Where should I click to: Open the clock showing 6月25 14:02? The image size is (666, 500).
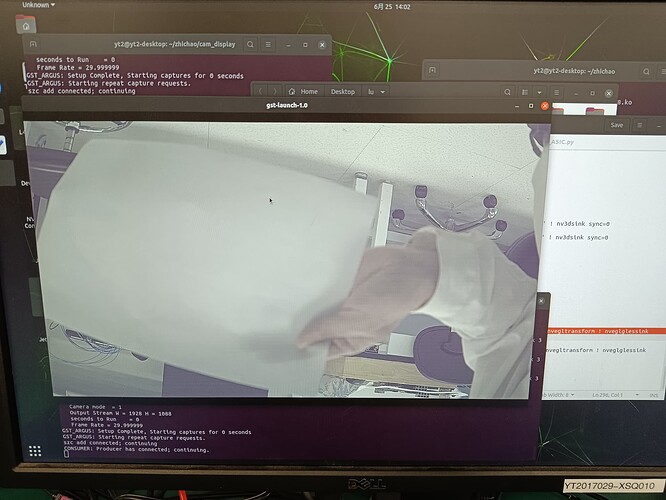pyautogui.click(x=392, y=6)
